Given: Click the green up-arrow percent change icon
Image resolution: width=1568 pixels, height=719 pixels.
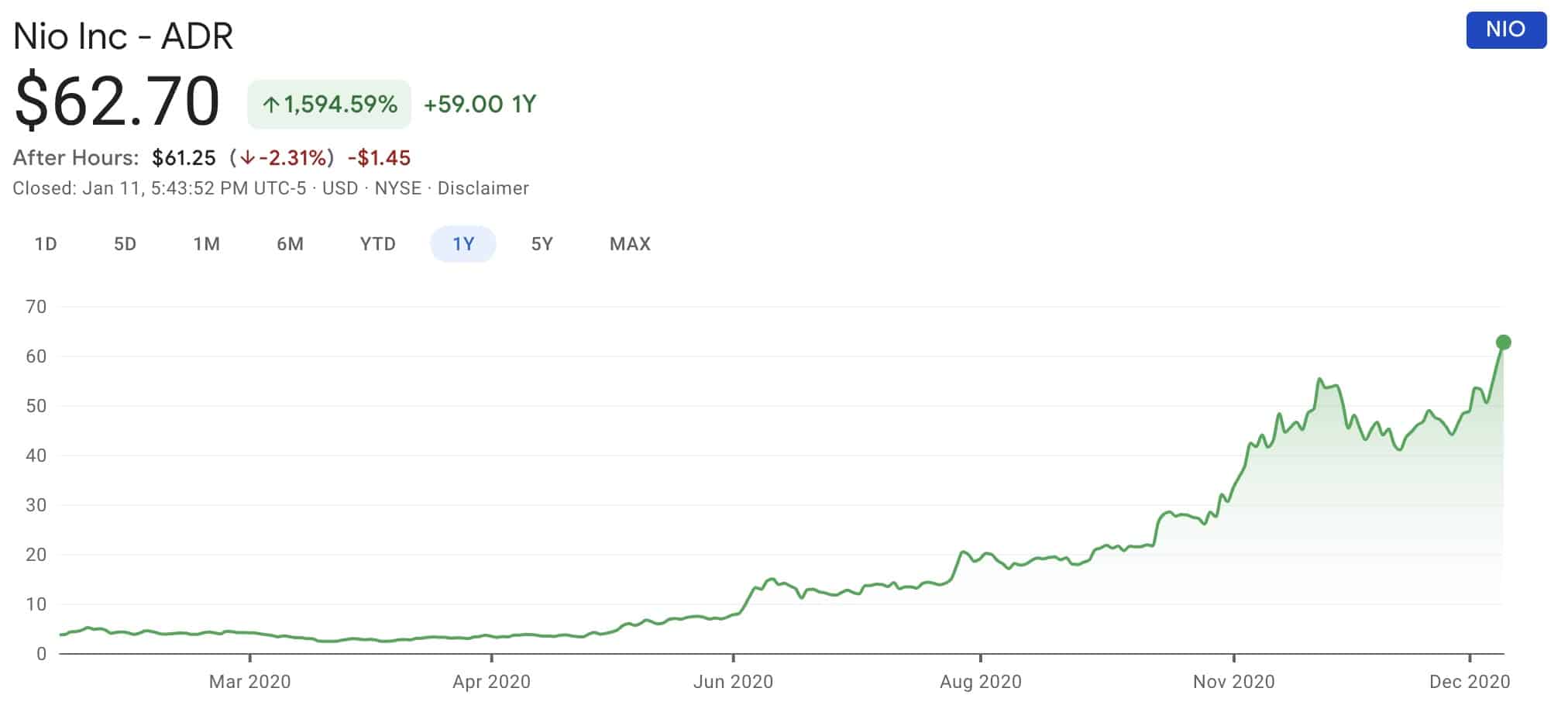Looking at the screenshot, I should [270, 105].
